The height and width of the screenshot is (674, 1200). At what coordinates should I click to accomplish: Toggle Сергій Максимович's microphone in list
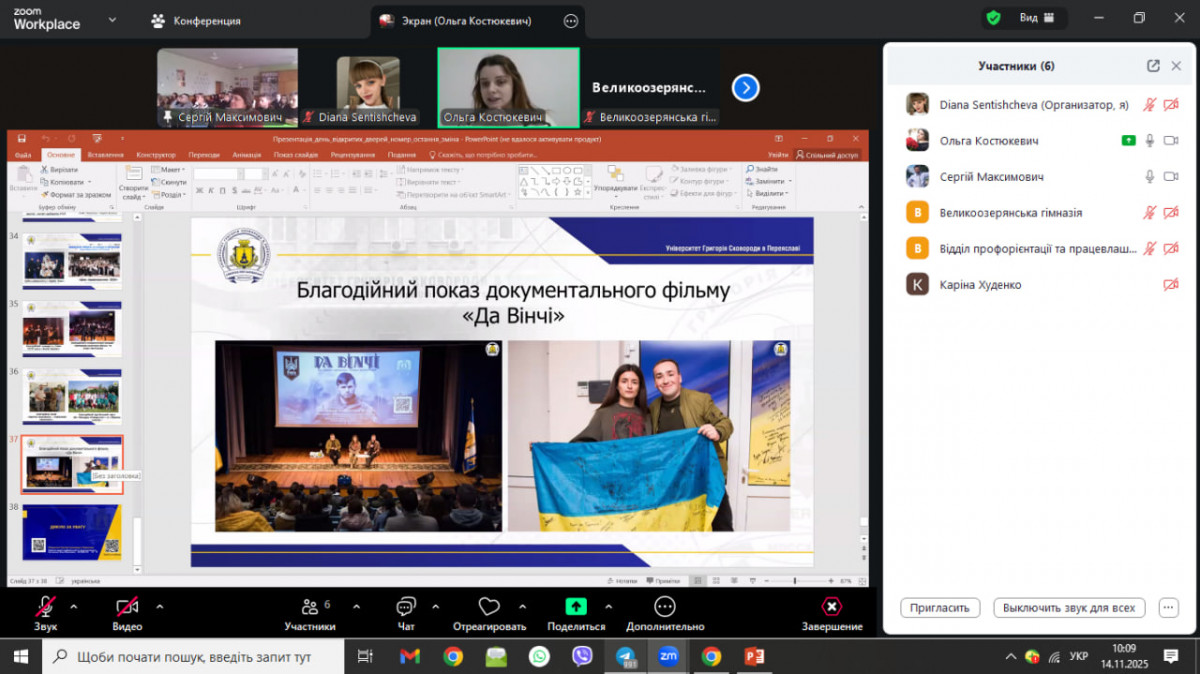(x=1150, y=177)
